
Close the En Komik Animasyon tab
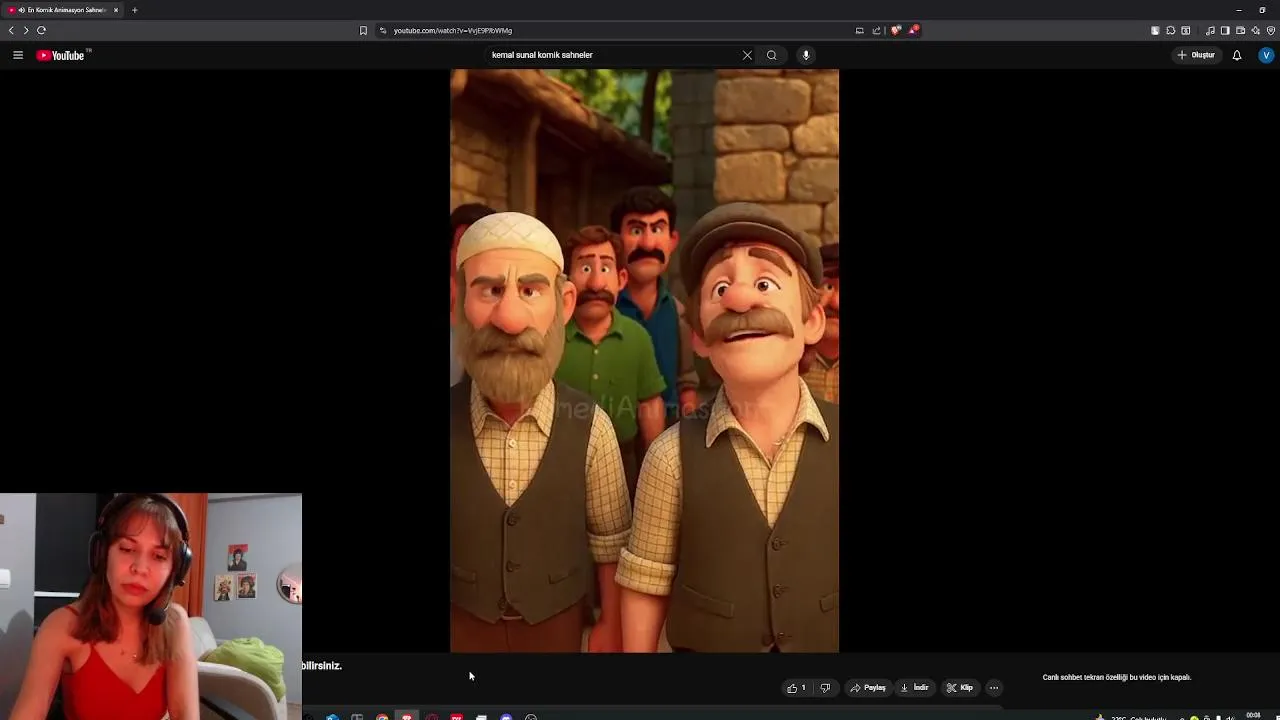coord(116,10)
